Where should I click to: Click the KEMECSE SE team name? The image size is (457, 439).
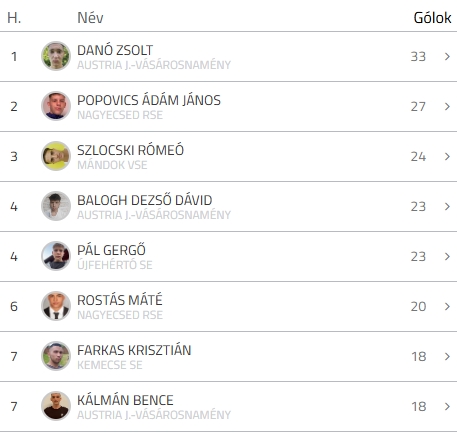[110, 365]
